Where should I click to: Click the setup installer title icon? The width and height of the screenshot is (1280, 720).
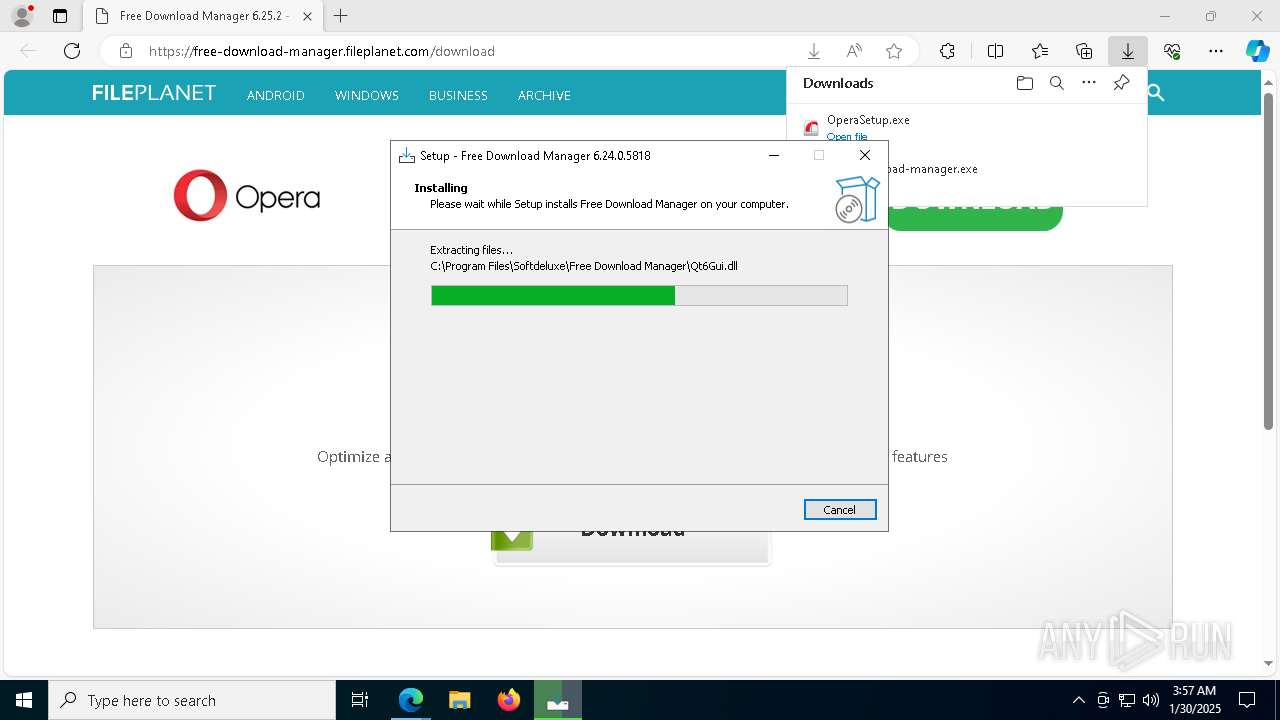pos(407,155)
